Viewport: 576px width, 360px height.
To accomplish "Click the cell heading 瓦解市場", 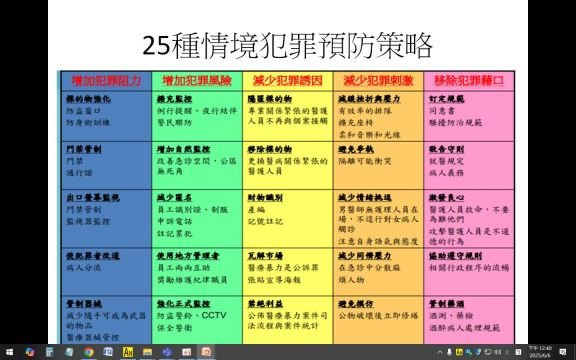I will click(x=265, y=256).
